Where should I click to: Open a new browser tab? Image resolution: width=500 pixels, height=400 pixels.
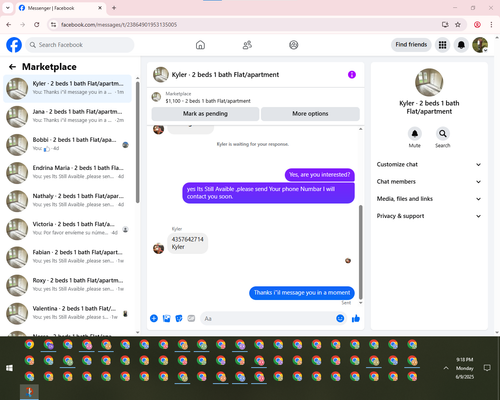(114, 8)
